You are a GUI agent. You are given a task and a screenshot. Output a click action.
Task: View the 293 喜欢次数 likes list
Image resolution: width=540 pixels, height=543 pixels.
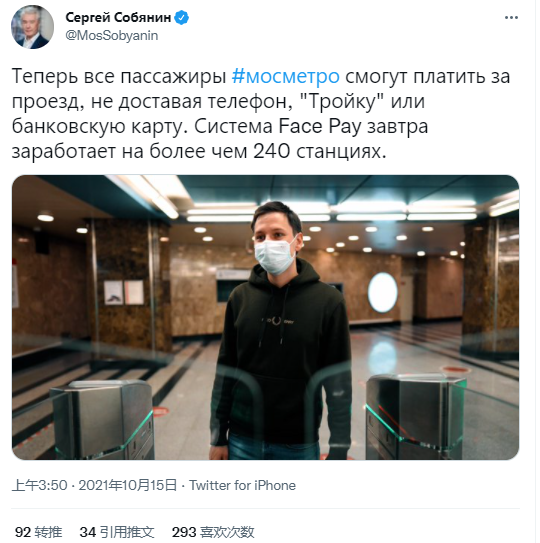point(213,532)
